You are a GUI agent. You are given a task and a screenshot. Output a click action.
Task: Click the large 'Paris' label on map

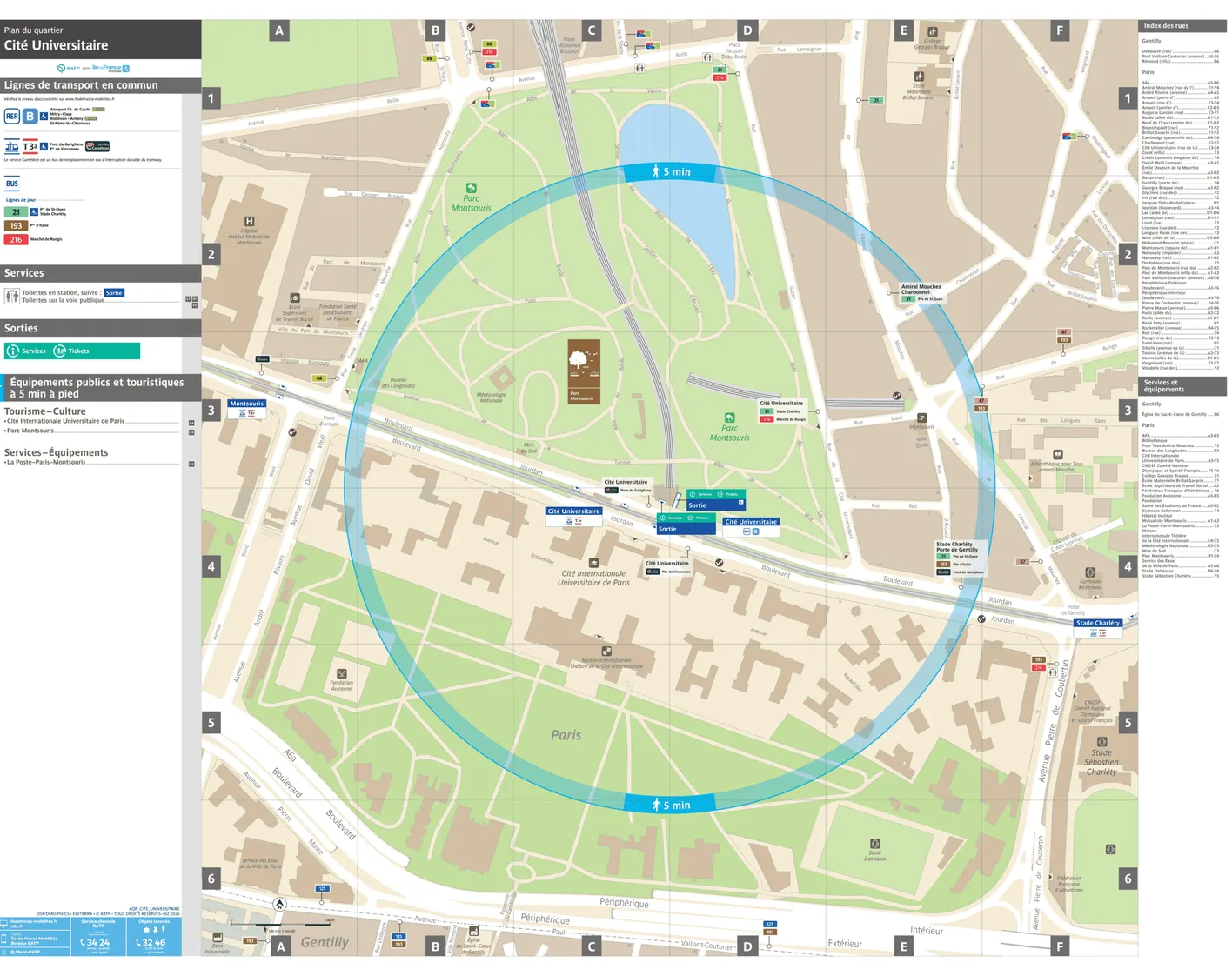tap(566, 735)
